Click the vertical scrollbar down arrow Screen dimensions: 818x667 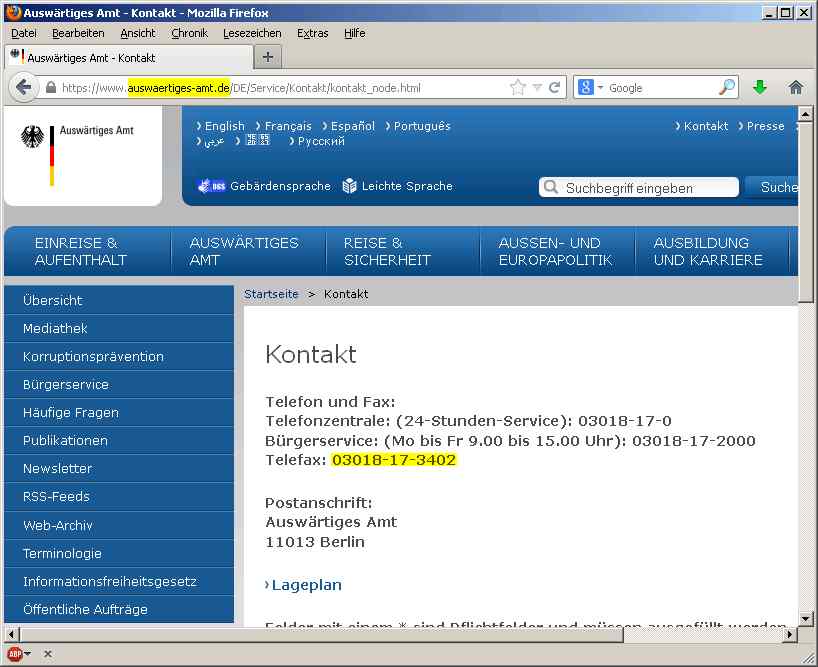coord(805,619)
